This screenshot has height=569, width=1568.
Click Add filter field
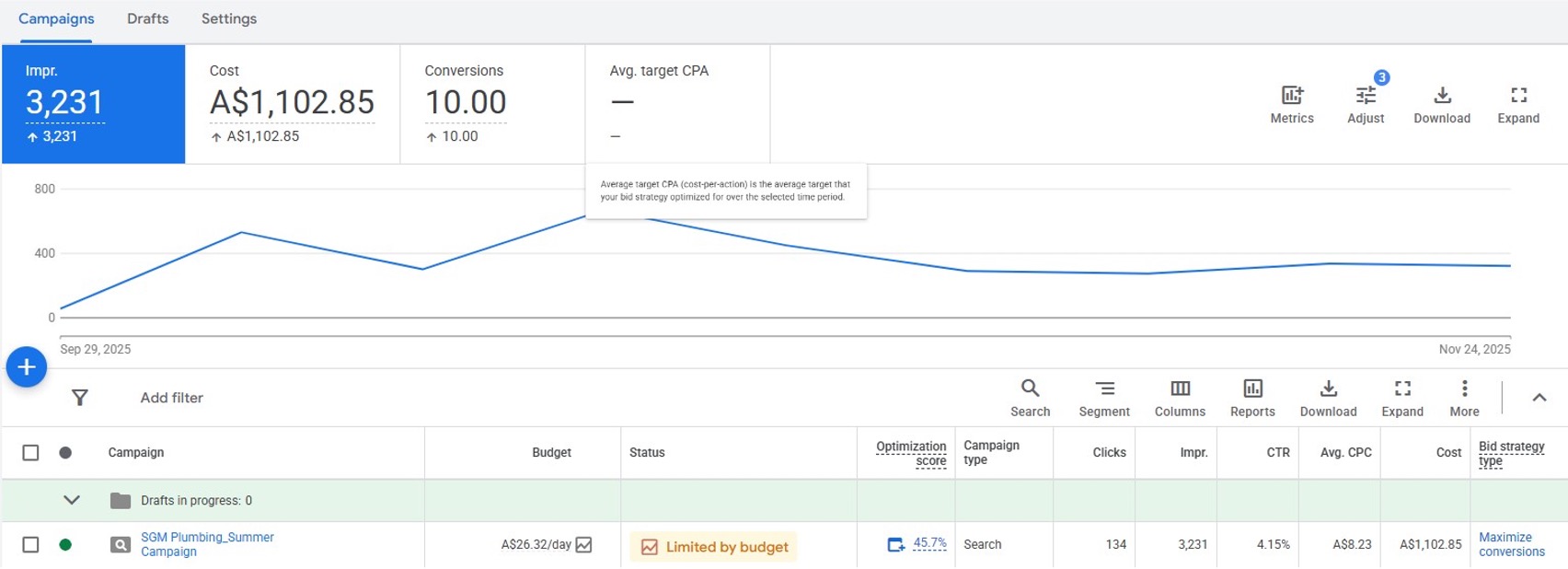pyautogui.click(x=172, y=398)
